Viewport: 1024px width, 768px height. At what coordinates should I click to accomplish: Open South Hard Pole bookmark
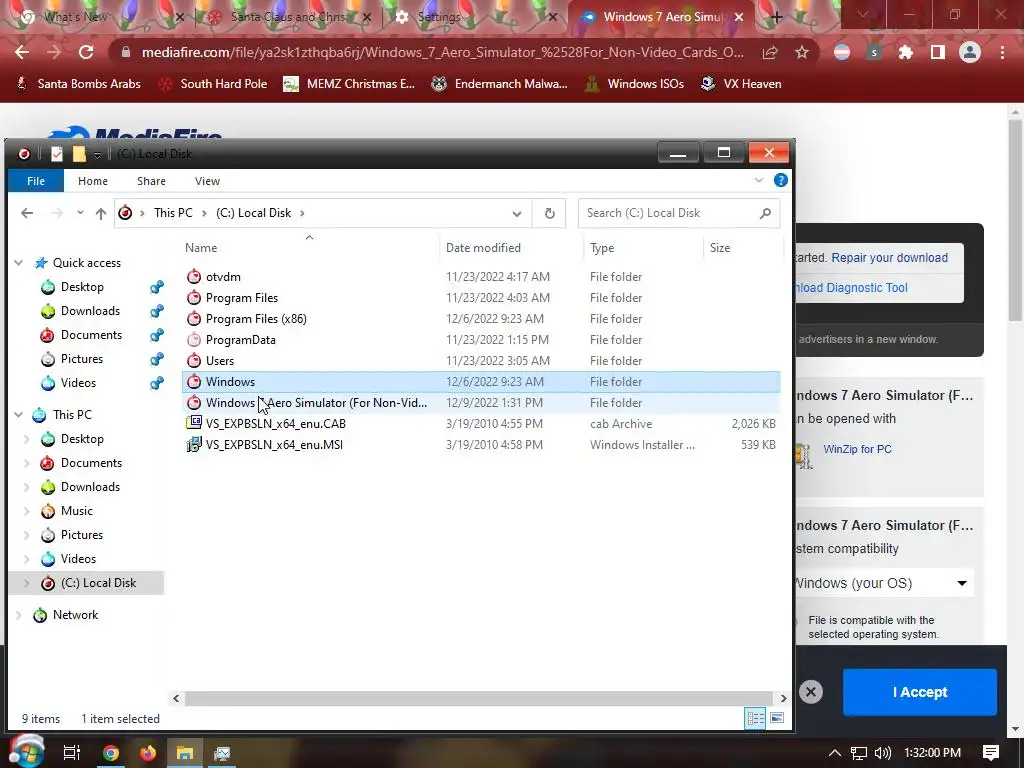coord(213,84)
